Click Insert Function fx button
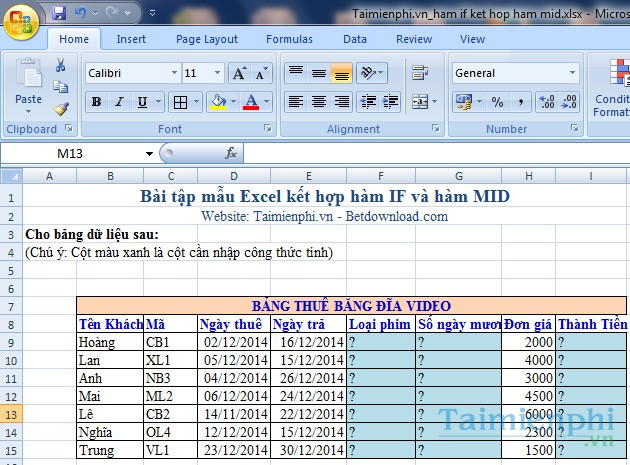The width and height of the screenshot is (630, 465). [x=230, y=153]
